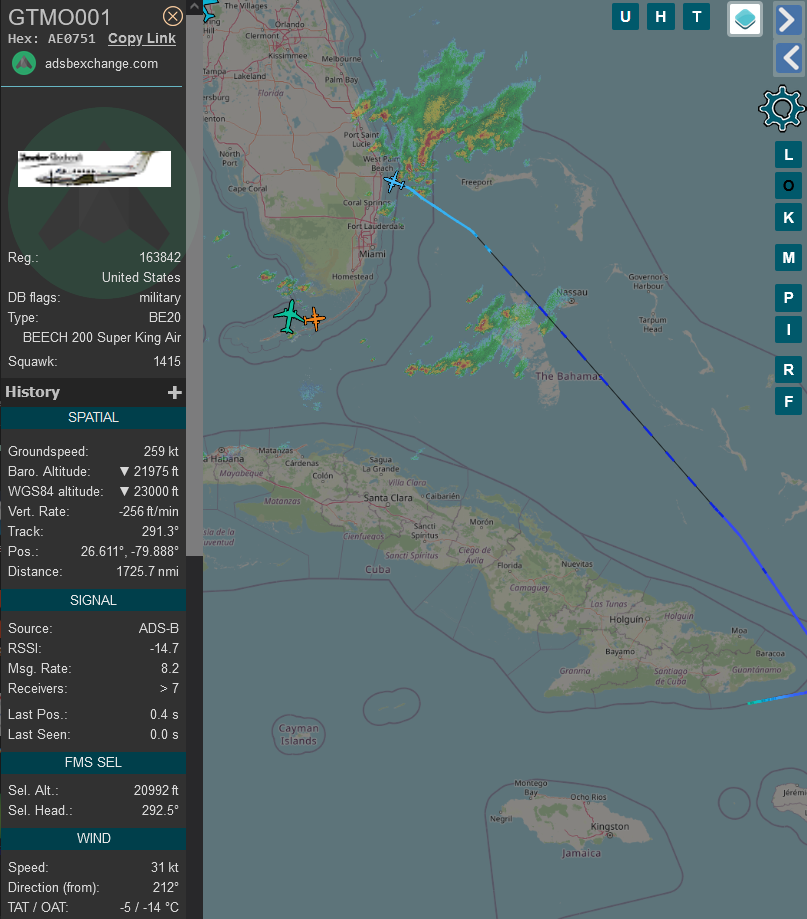Toggle the T map button
This screenshot has width=807, height=919.
click(x=696, y=16)
